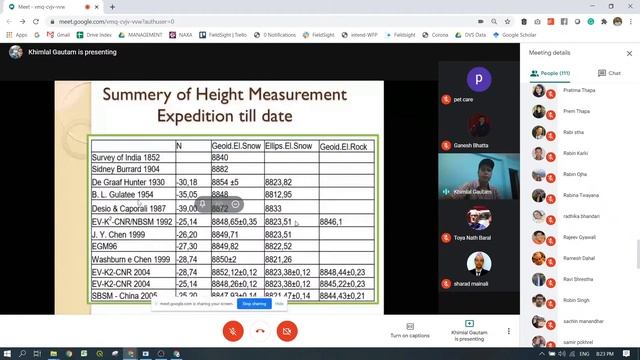Screen dimensions: 640x360
Task: Open Windows taskbar search
Action: (x=22, y=353)
